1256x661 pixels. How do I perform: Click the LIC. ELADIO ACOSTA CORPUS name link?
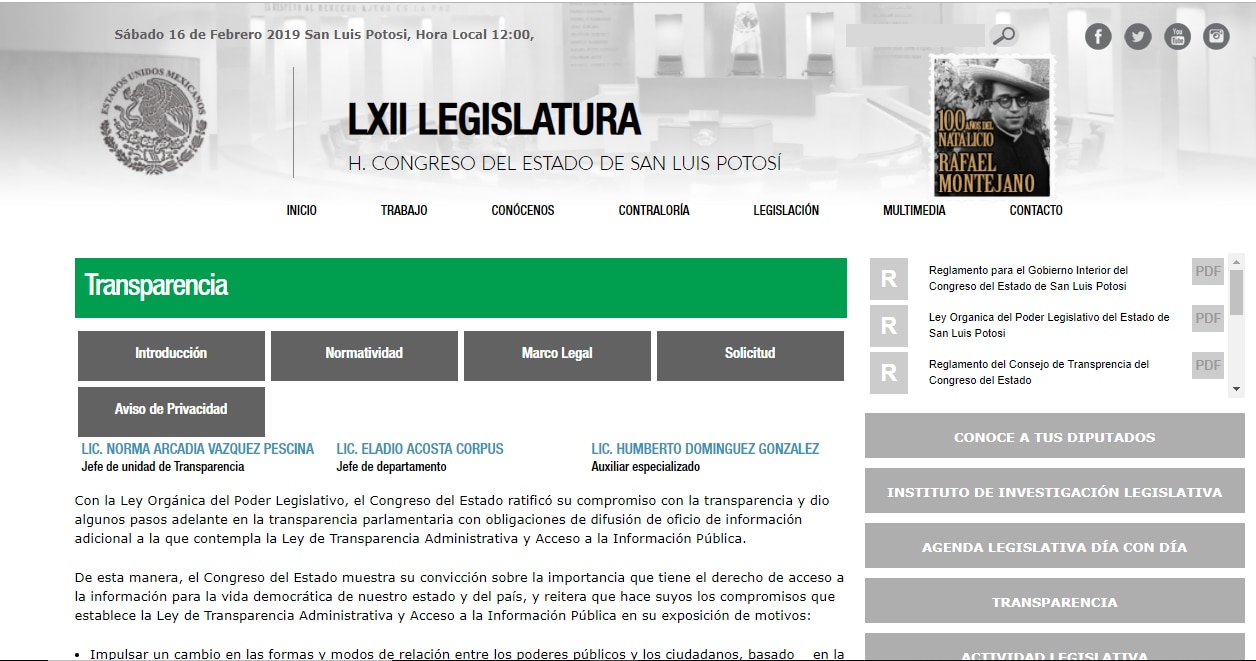tap(420, 448)
